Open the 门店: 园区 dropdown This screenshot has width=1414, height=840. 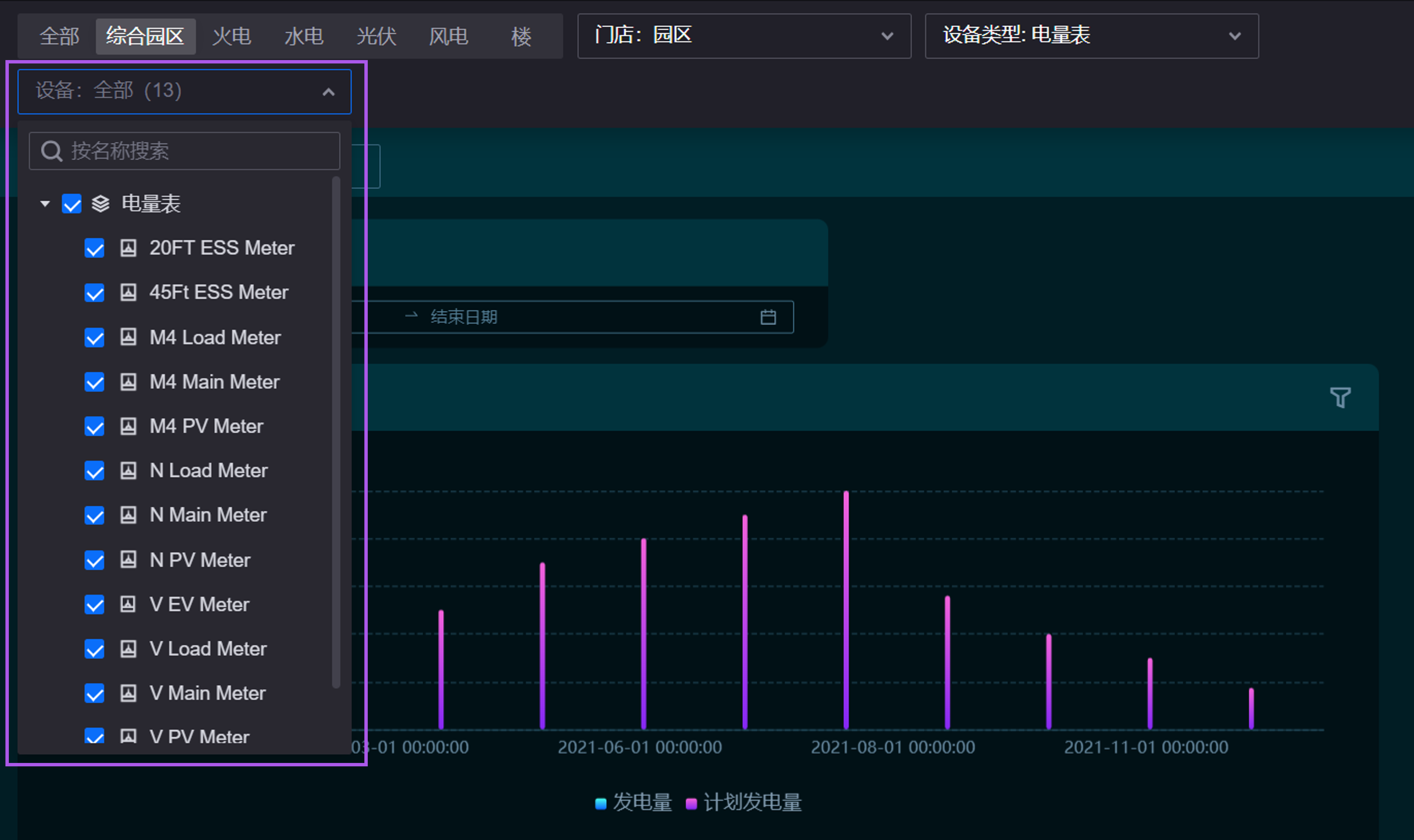click(744, 36)
